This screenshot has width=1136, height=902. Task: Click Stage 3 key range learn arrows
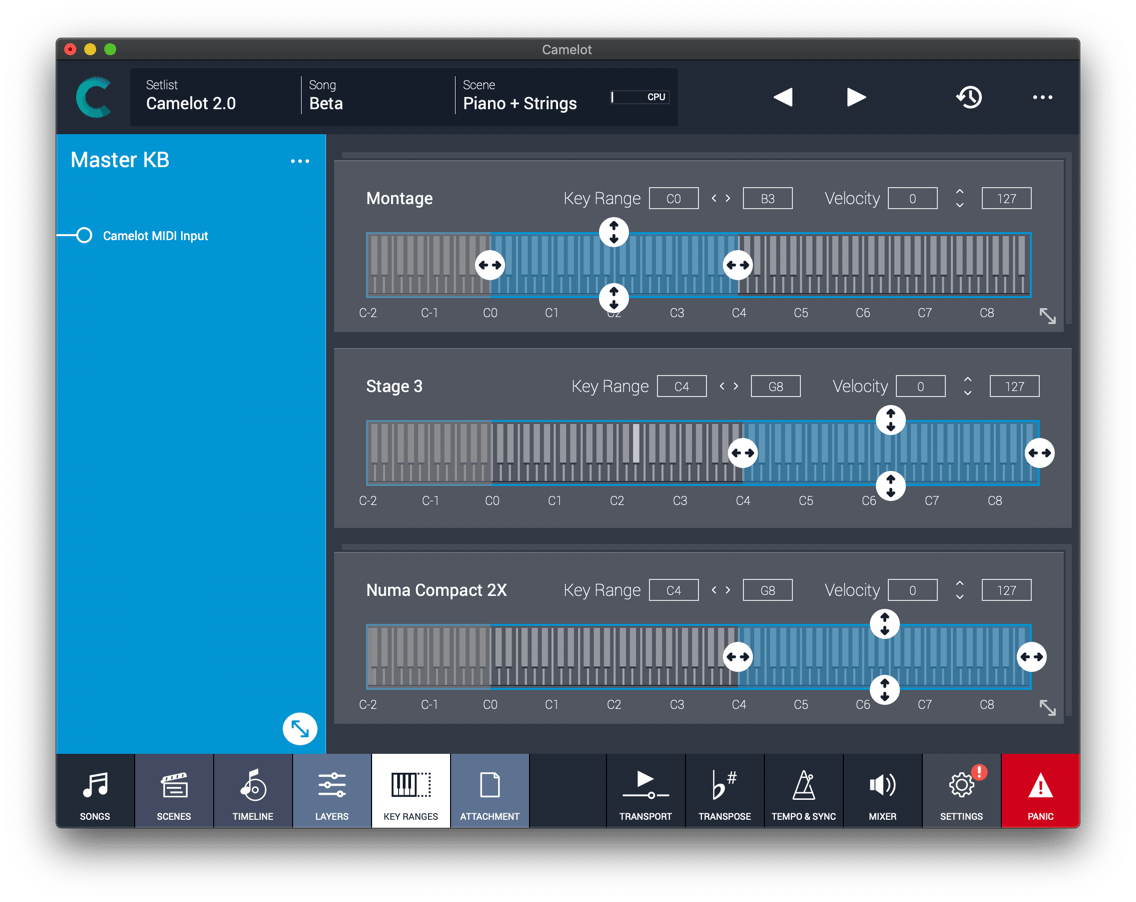(x=729, y=386)
